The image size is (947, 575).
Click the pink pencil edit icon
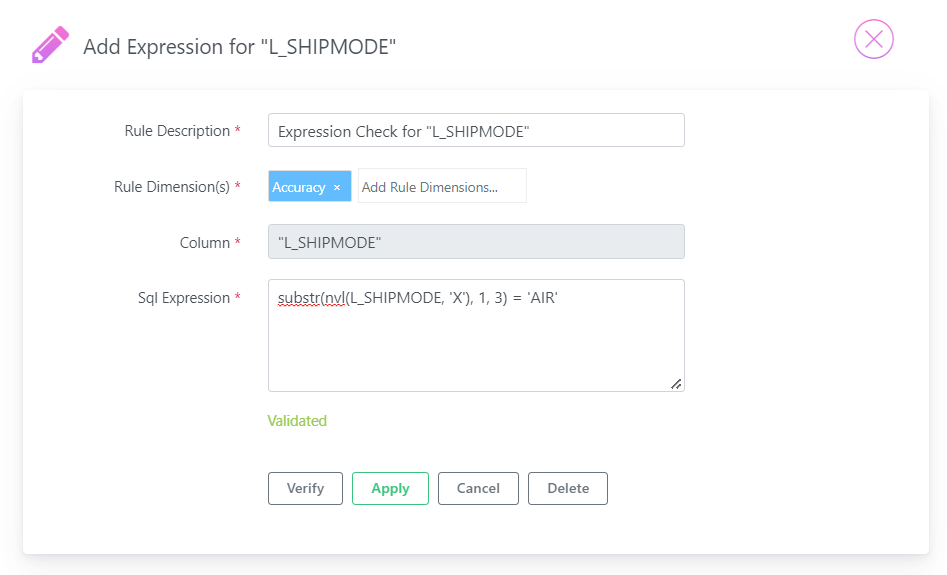click(x=50, y=44)
